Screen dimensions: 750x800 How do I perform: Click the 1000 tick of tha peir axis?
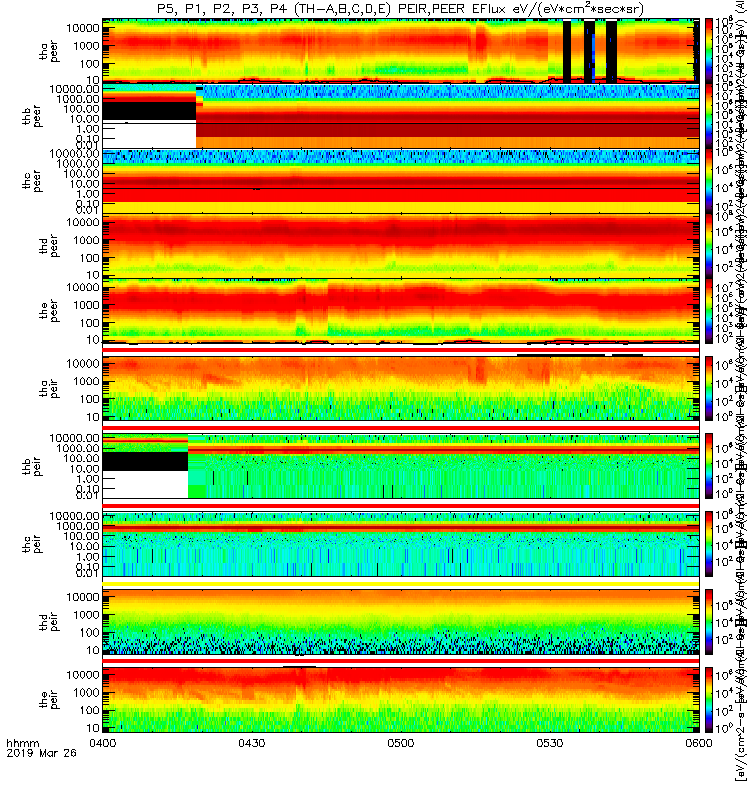[x=86, y=381]
